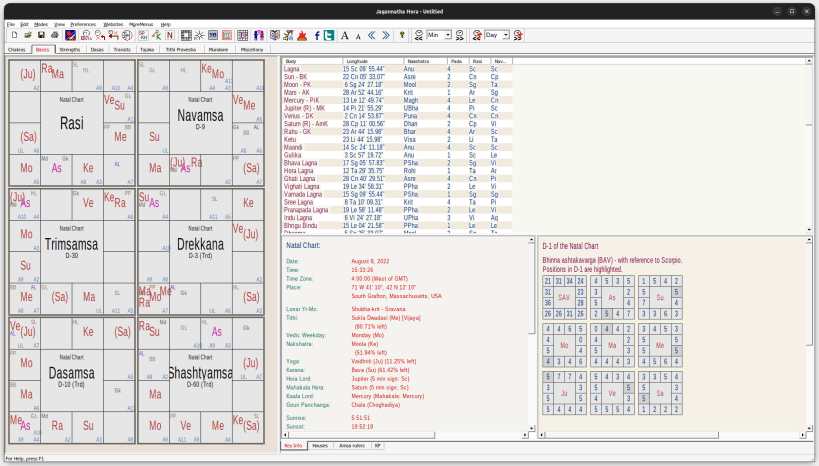This screenshot has width=819, height=466.
Task: Click the Rasi chart title
Action: tap(72, 123)
